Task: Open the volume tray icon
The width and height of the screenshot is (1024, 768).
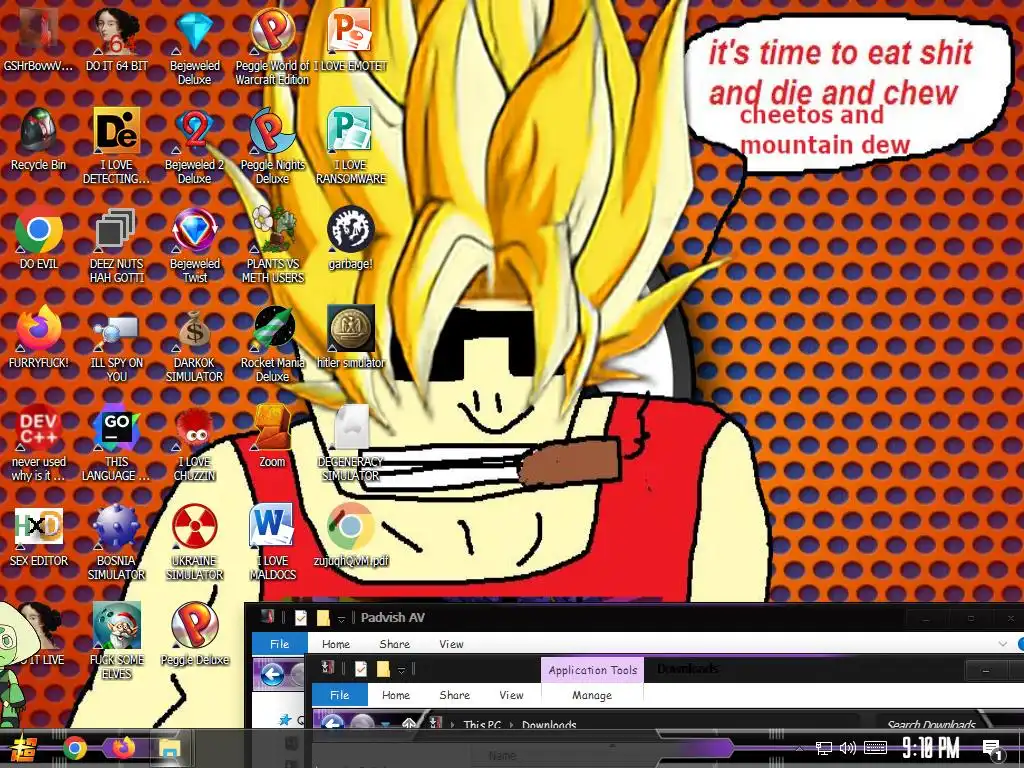Action: [x=848, y=748]
